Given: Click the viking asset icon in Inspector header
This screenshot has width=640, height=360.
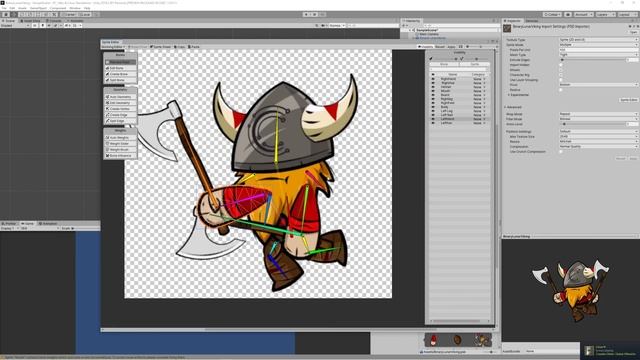Looking at the screenshot, I should click(x=507, y=28).
